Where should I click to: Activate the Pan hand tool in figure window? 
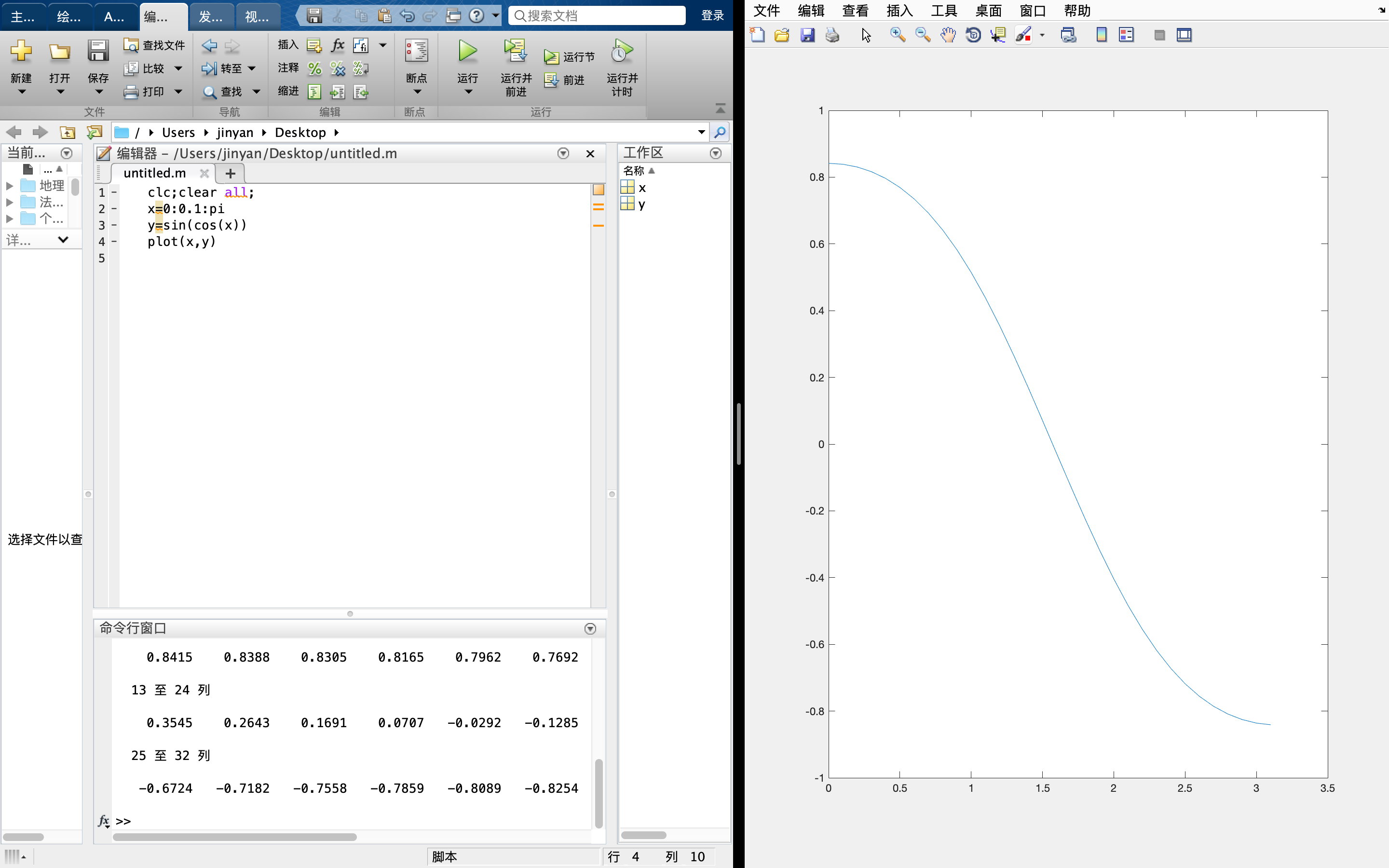click(948, 35)
